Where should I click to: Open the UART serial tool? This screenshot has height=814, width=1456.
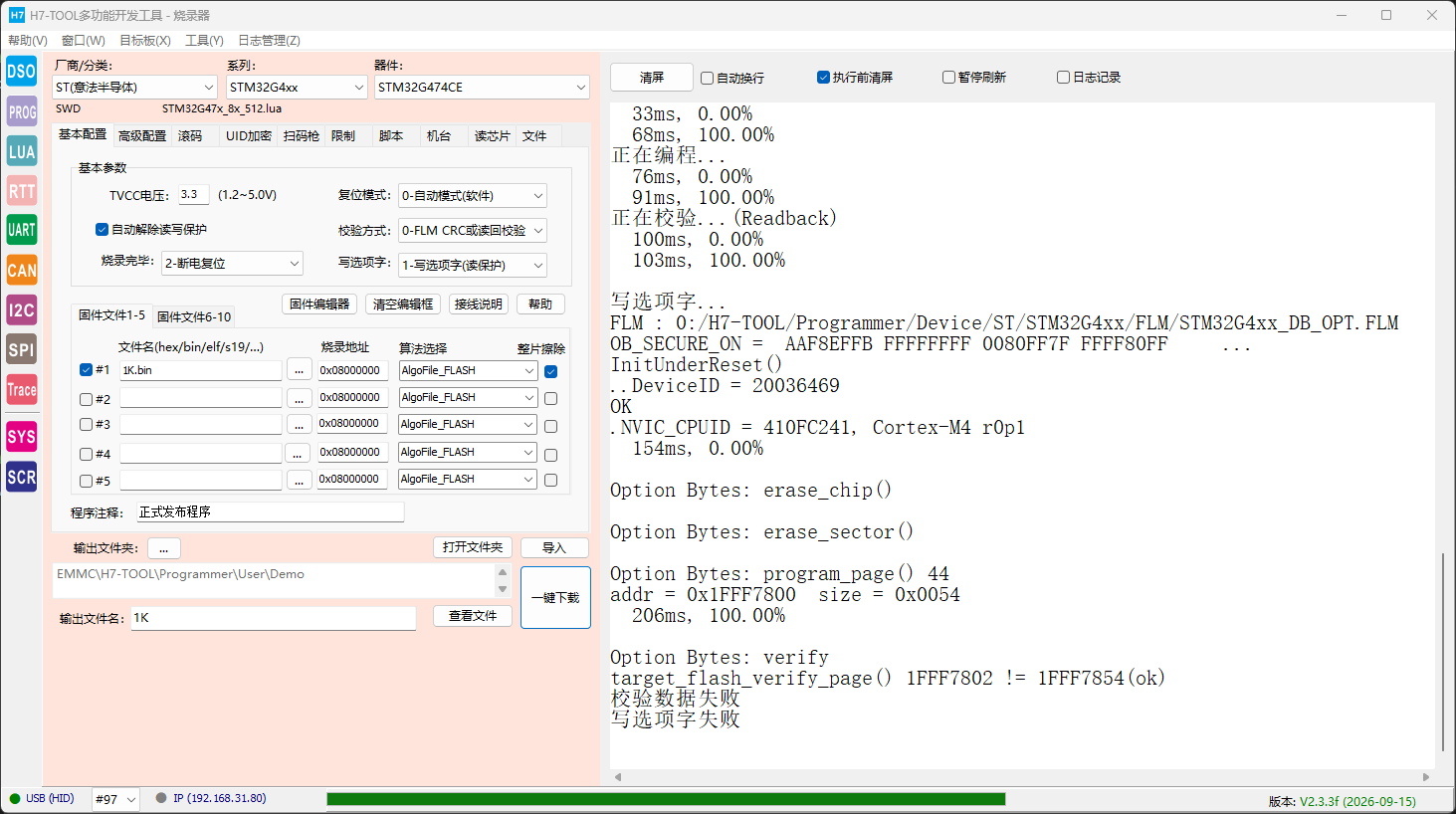tap(21, 230)
